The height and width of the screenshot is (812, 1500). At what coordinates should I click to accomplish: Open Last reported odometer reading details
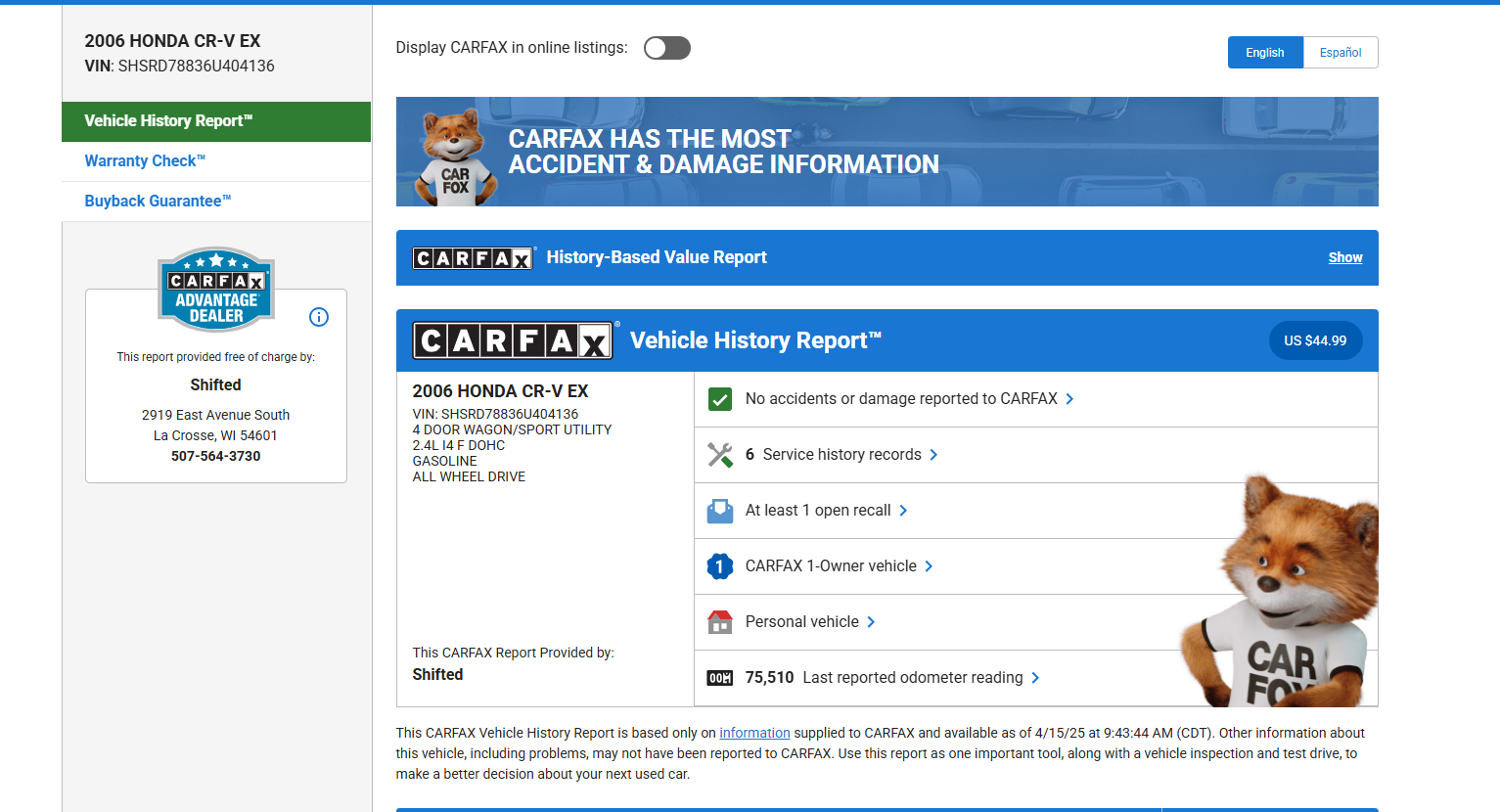884,678
